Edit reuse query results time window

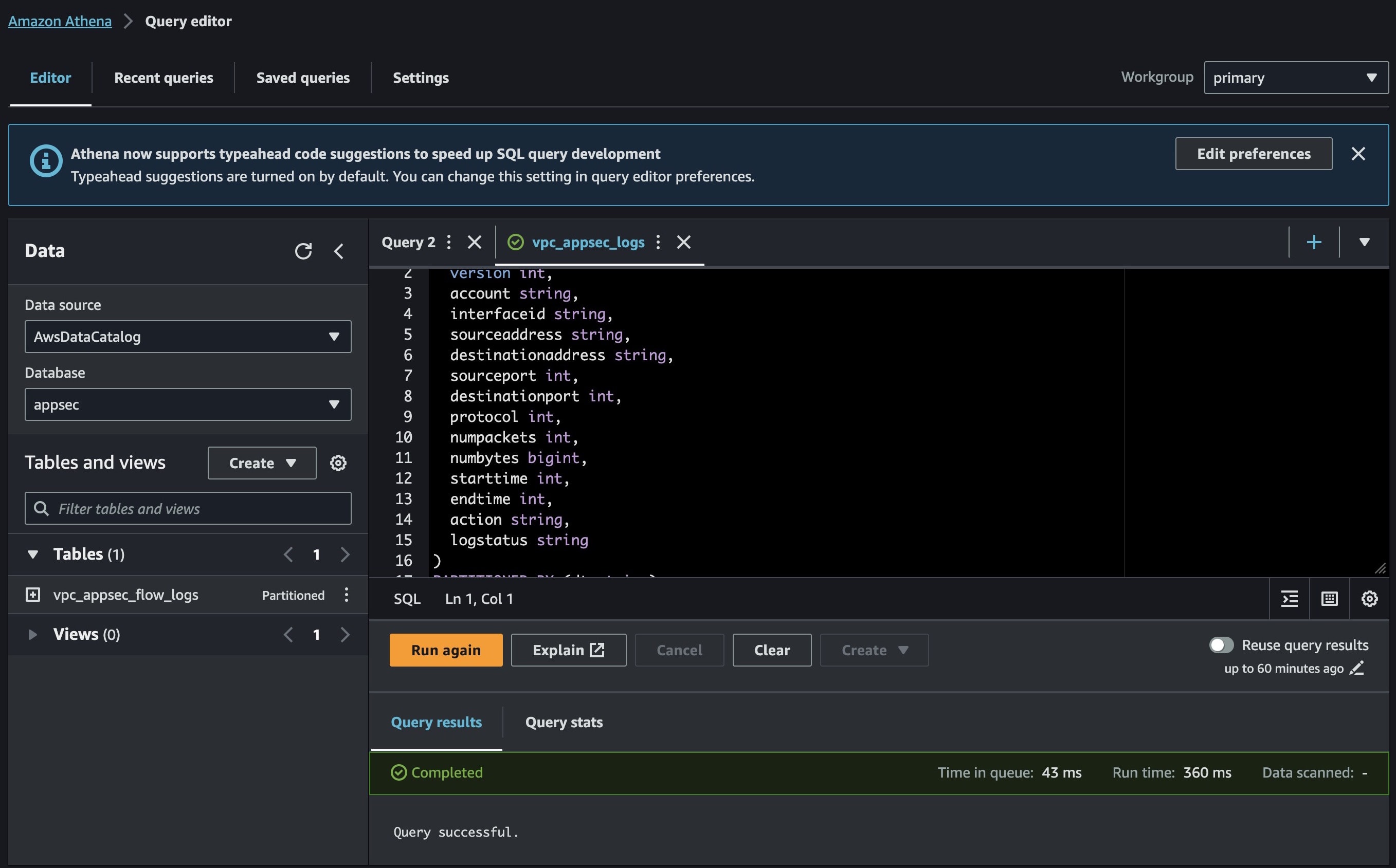[1357, 668]
